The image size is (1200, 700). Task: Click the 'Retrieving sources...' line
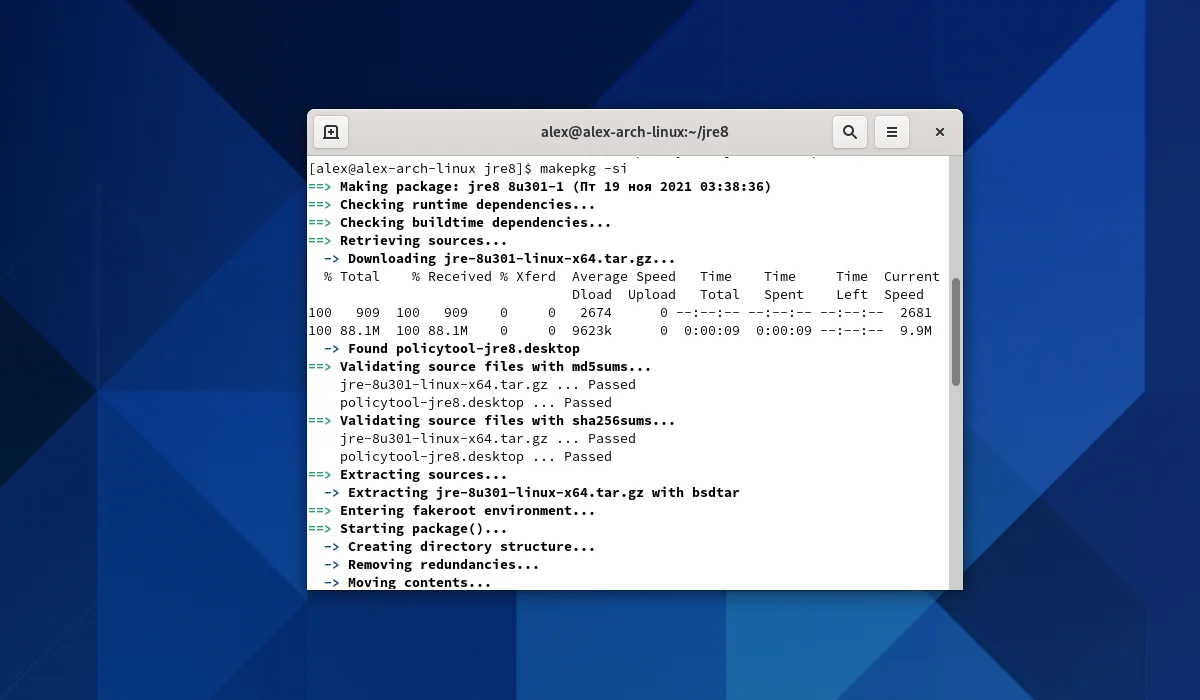coord(408,241)
